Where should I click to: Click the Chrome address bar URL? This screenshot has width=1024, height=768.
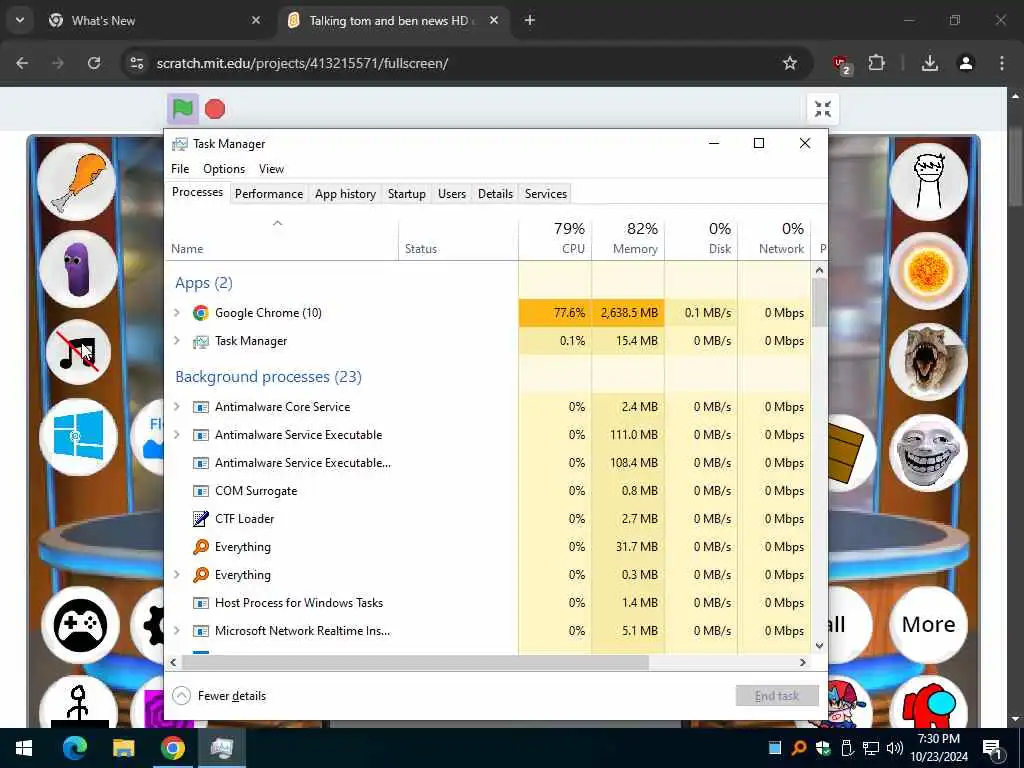302,63
